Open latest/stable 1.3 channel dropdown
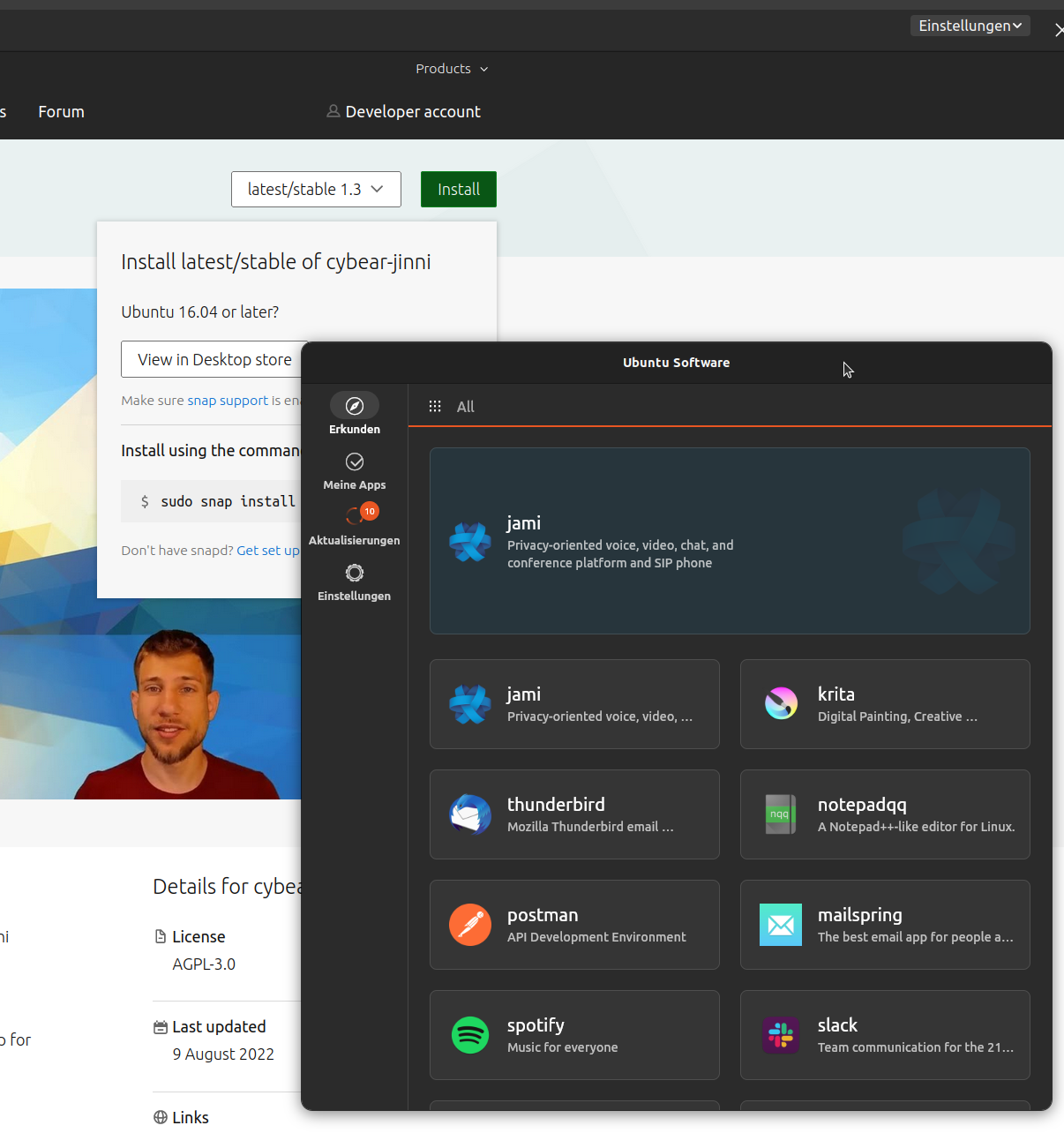Image resolution: width=1064 pixels, height=1133 pixels. 316,189
